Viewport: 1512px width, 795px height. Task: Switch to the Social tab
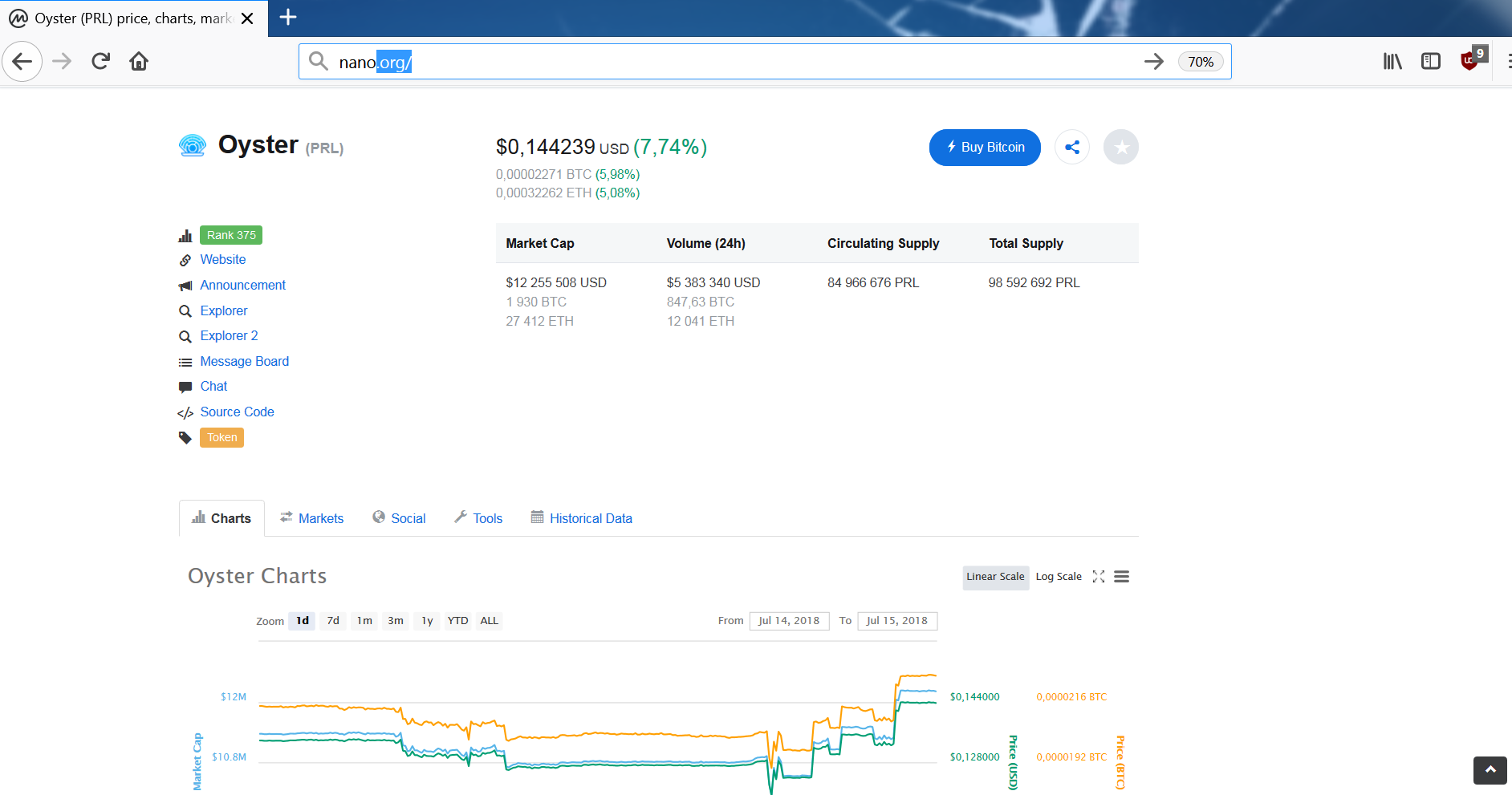[x=399, y=518]
